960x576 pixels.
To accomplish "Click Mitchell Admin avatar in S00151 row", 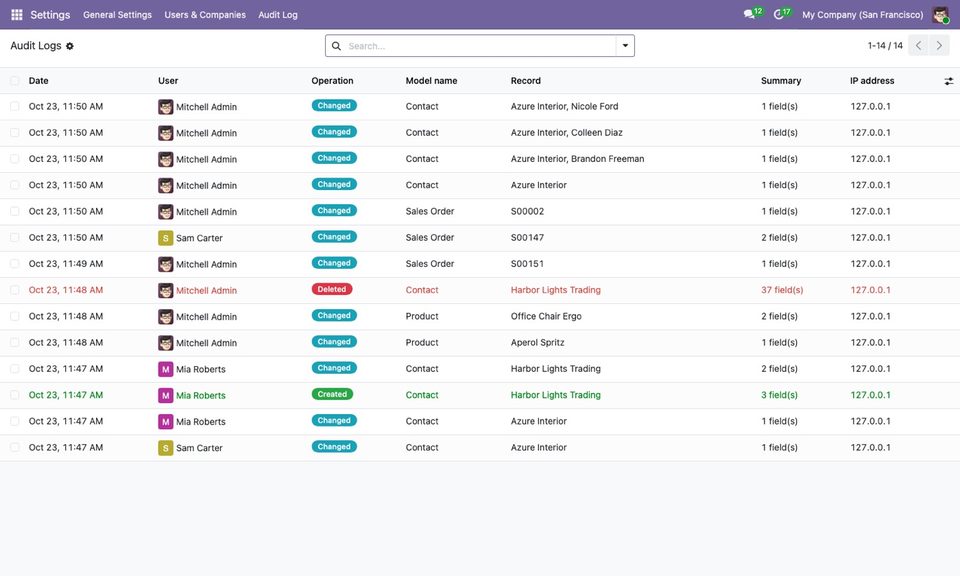I will coord(165,264).
